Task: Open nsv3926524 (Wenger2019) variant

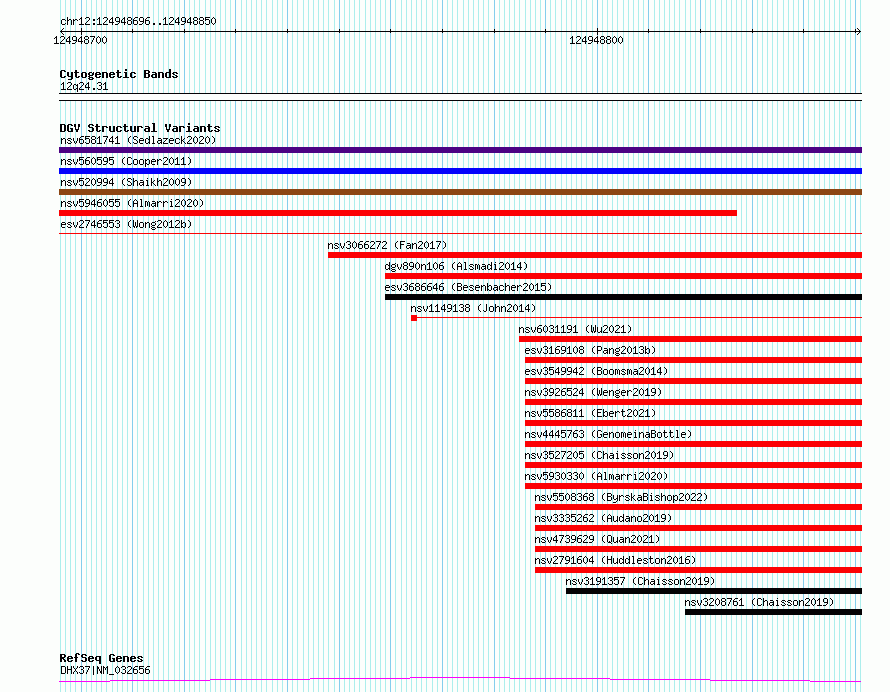Action: (593, 392)
